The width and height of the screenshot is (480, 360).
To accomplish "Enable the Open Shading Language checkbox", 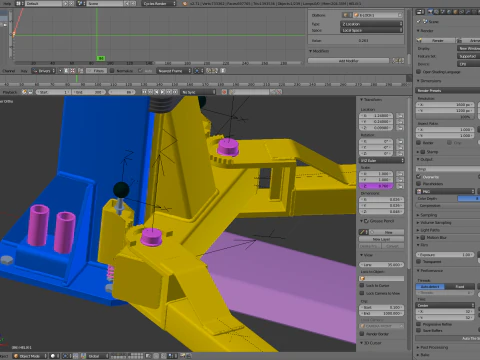I will (x=419, y=72).
